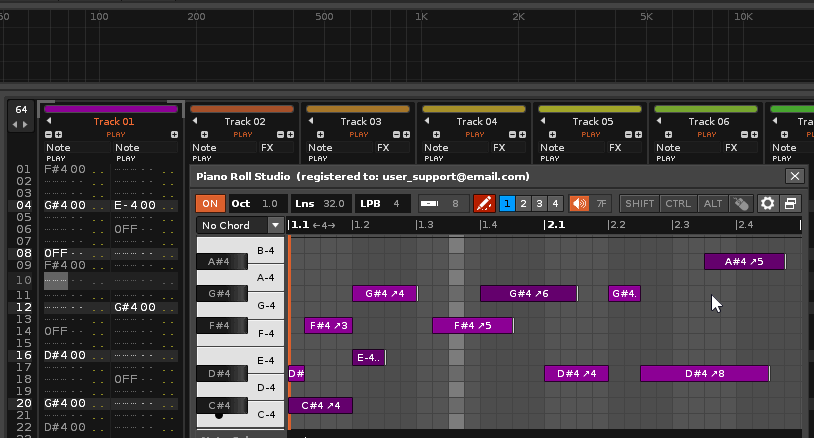Turn off the piano roll ON button
The height and width of the screenshot is (438, 814).
pos(210,203)
